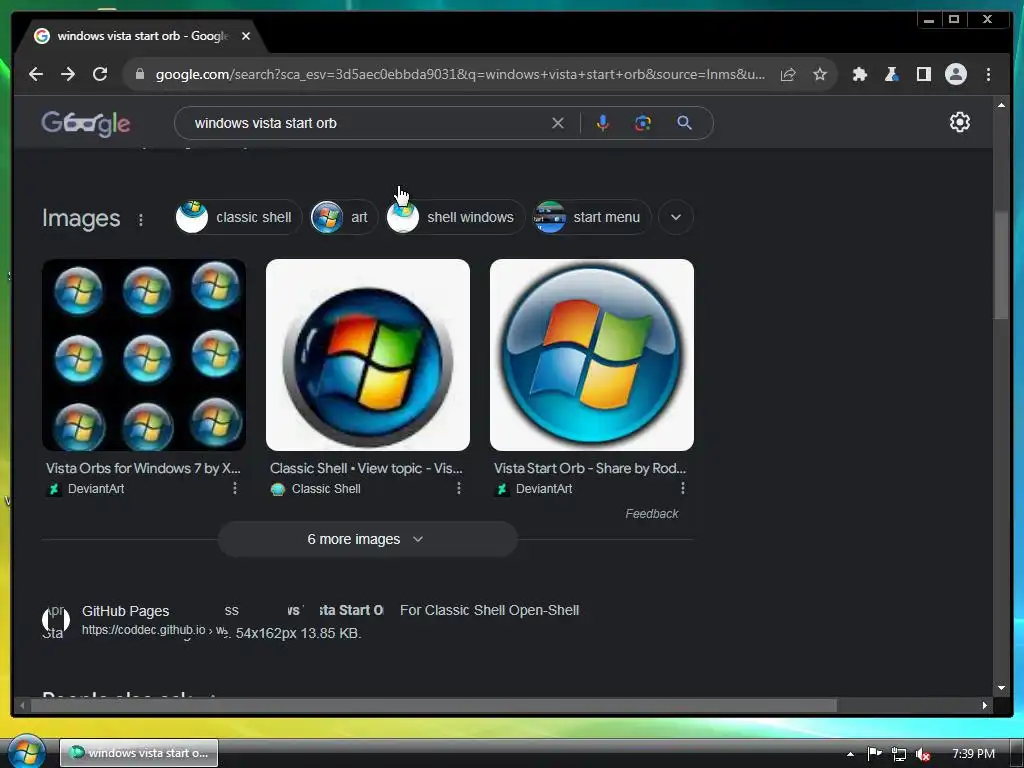Click into the Google search field
The height and width of the screenshot is (768, 1024).
pyautogui.click(x=369, y=123)
